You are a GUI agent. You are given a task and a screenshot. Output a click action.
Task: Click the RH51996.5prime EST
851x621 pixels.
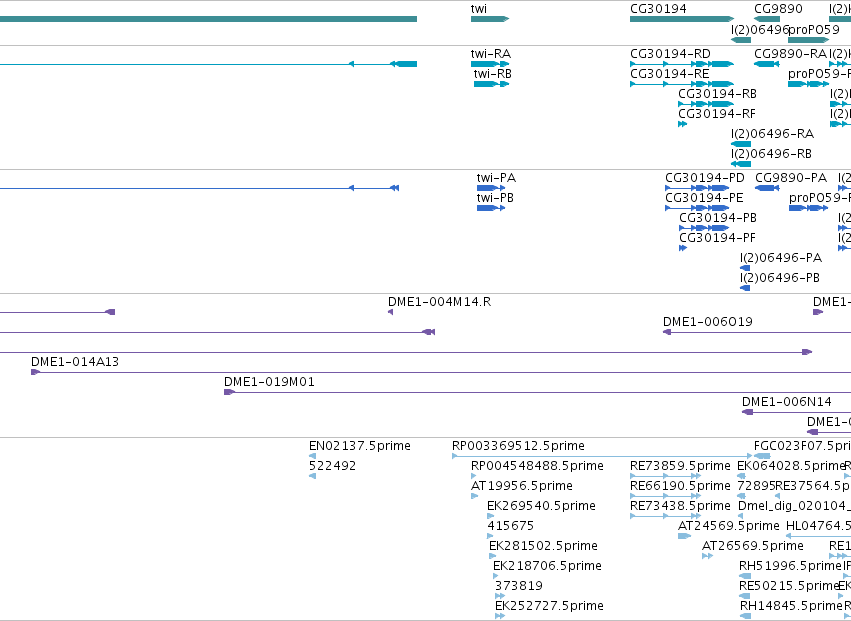[745, 578]
